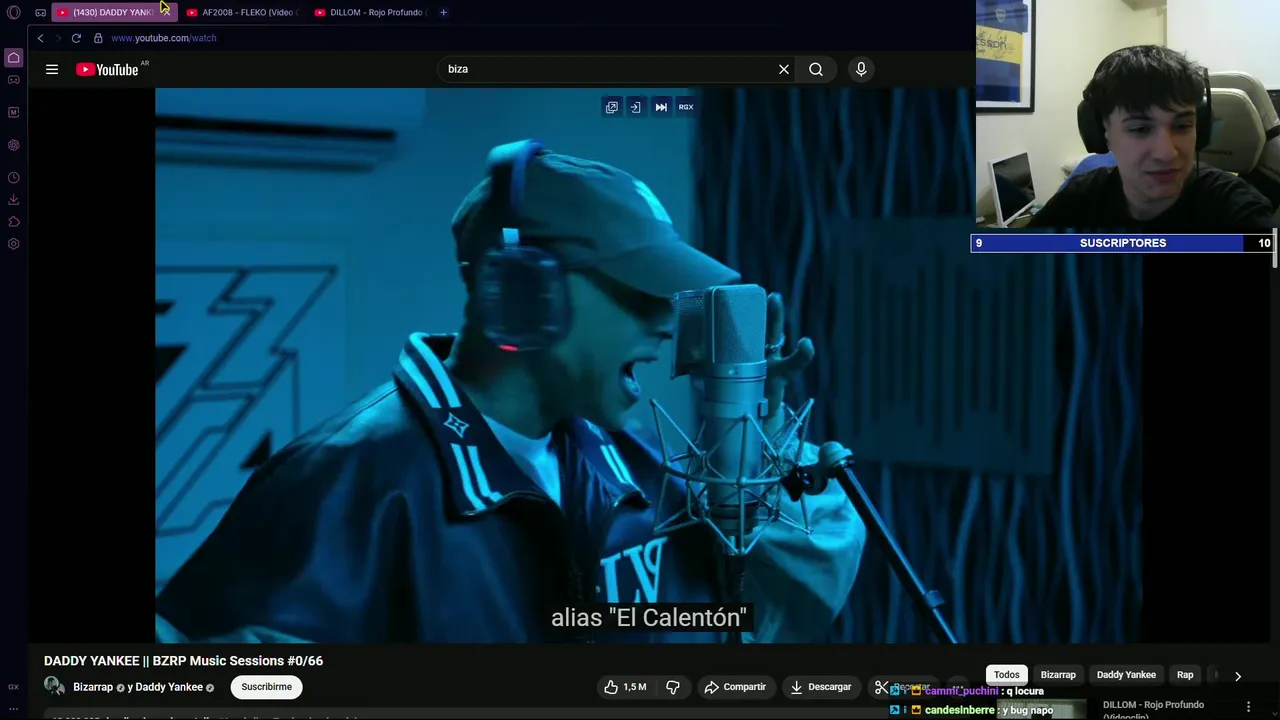Click the SUSCRIPTORES goal progress bar
The width and height of the screenshot is (1280, 720).
pos(1122,243)
